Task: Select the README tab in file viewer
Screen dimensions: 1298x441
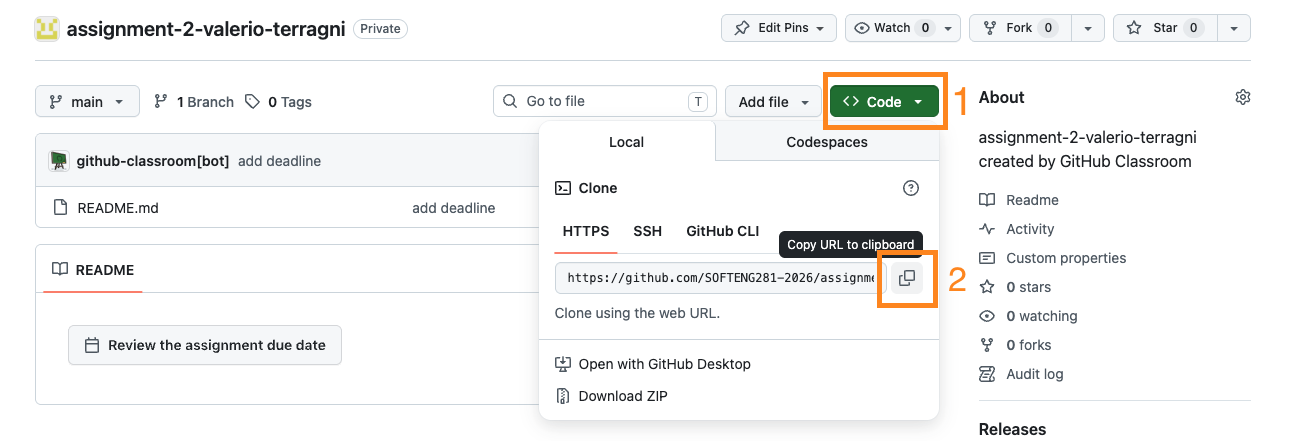Action: click(x=93, y=270)
